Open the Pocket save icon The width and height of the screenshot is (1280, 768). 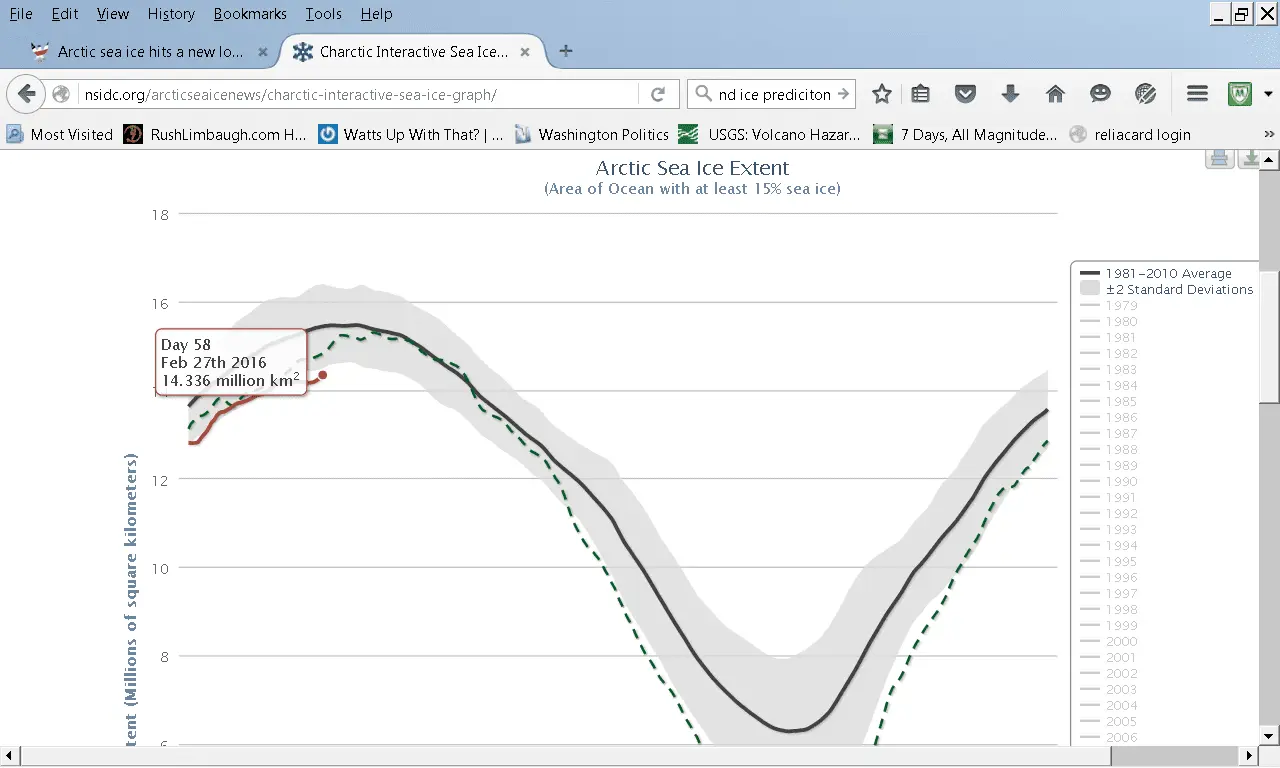click(x=965, y=94)
